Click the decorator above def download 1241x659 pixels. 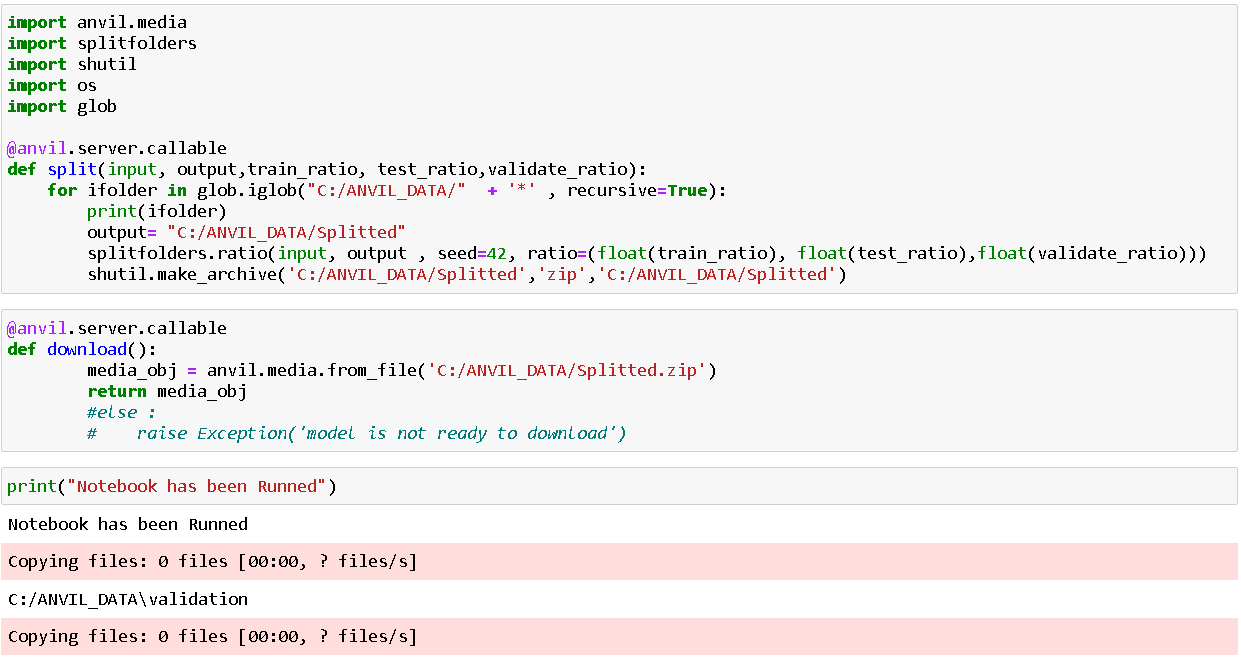tap(117, 328)
